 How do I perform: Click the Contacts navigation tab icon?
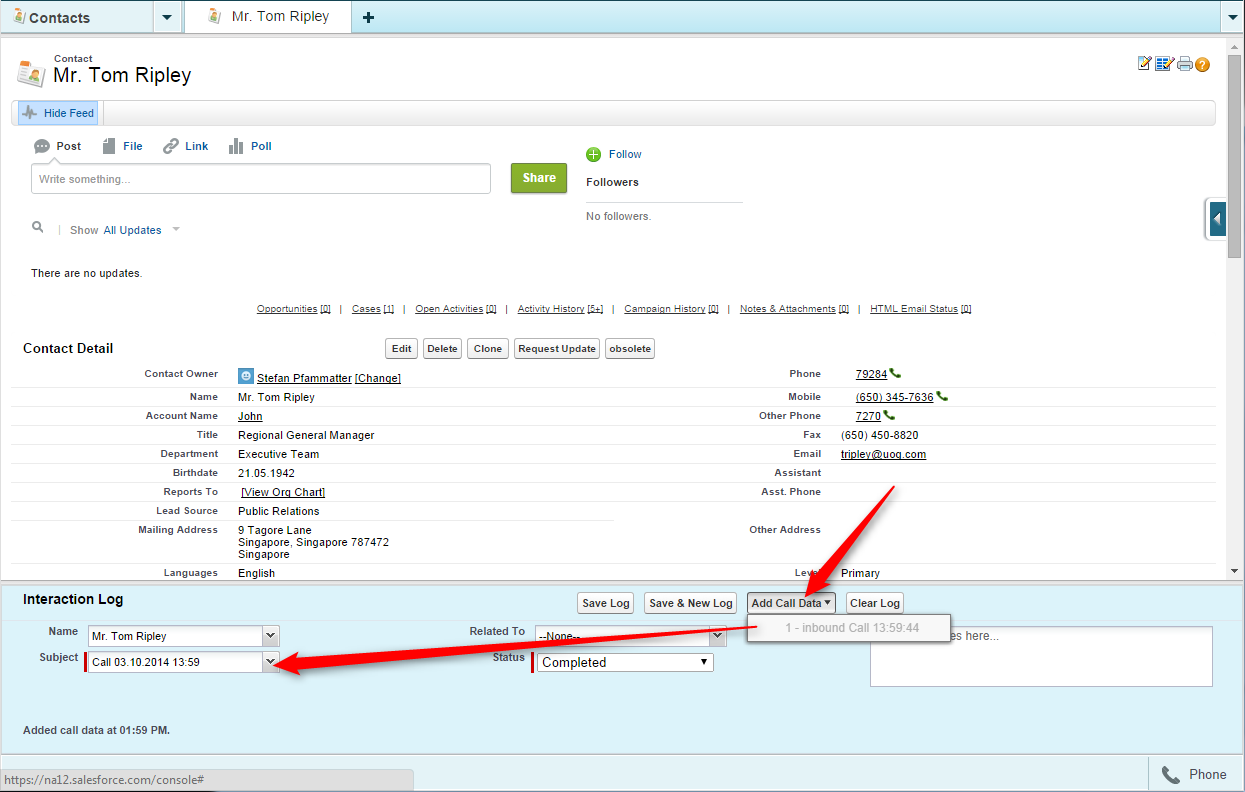pos(19,17)
